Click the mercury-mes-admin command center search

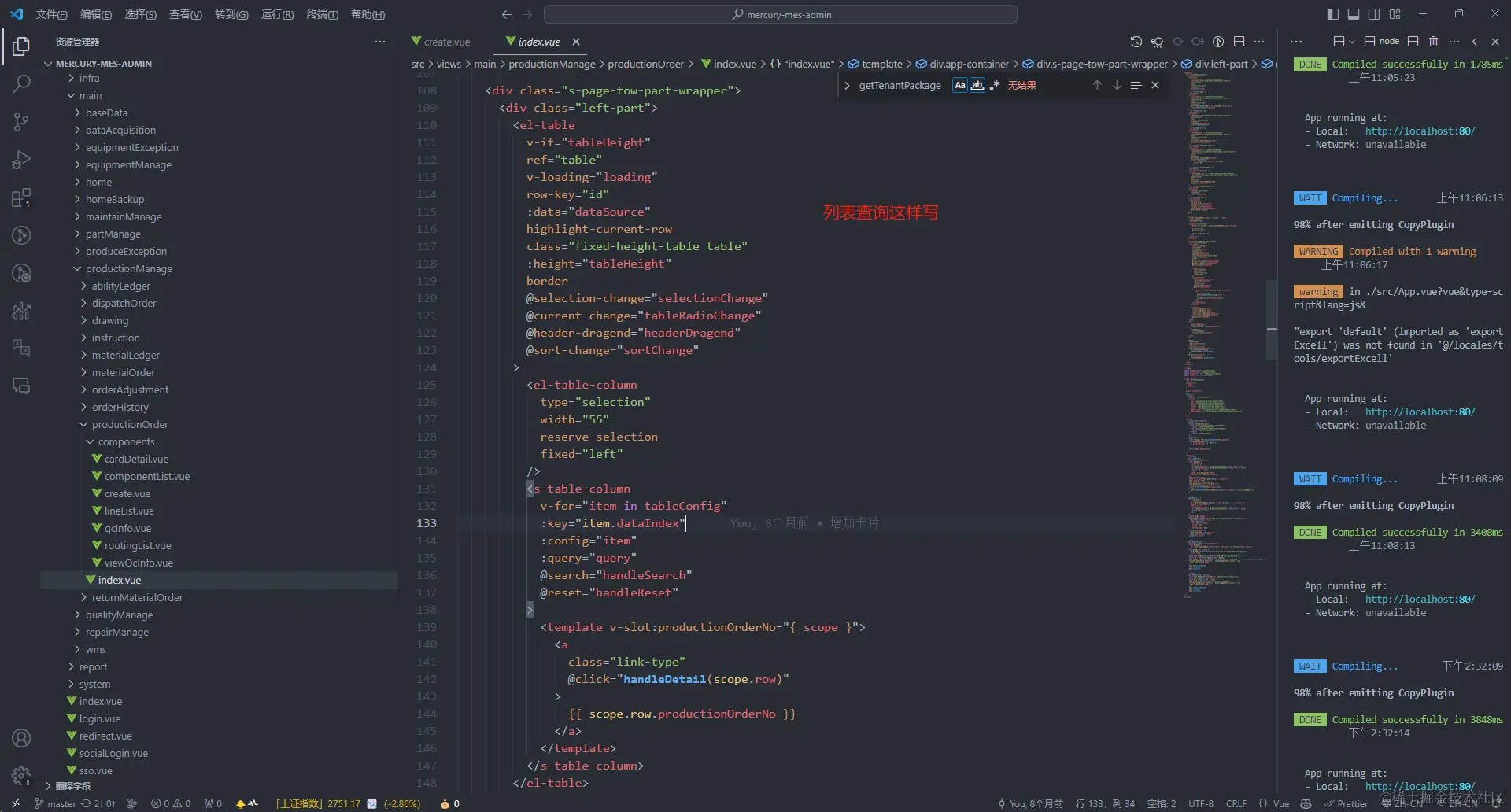pos(781,14)
